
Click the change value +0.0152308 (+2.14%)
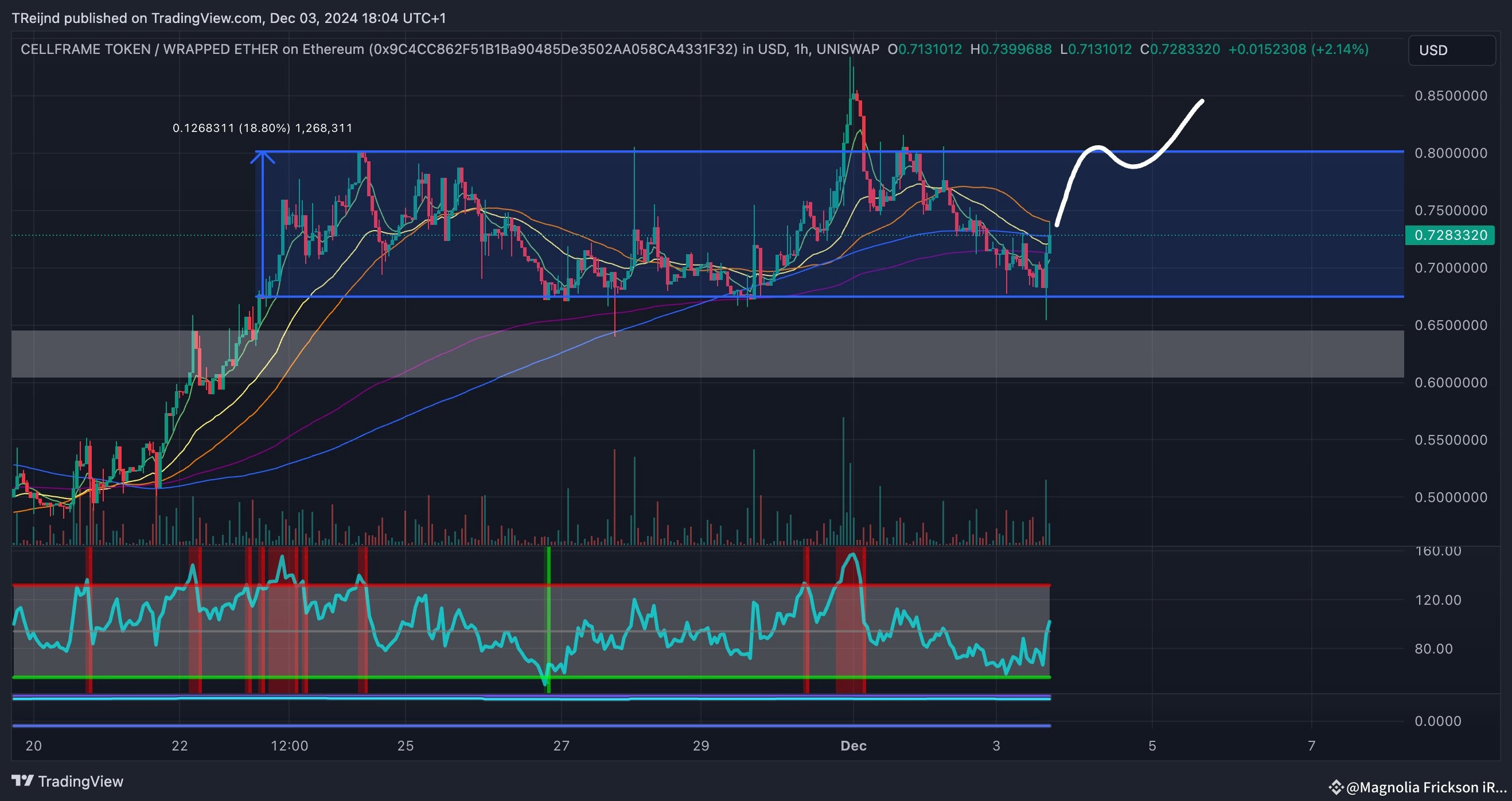coord(1299,49)
